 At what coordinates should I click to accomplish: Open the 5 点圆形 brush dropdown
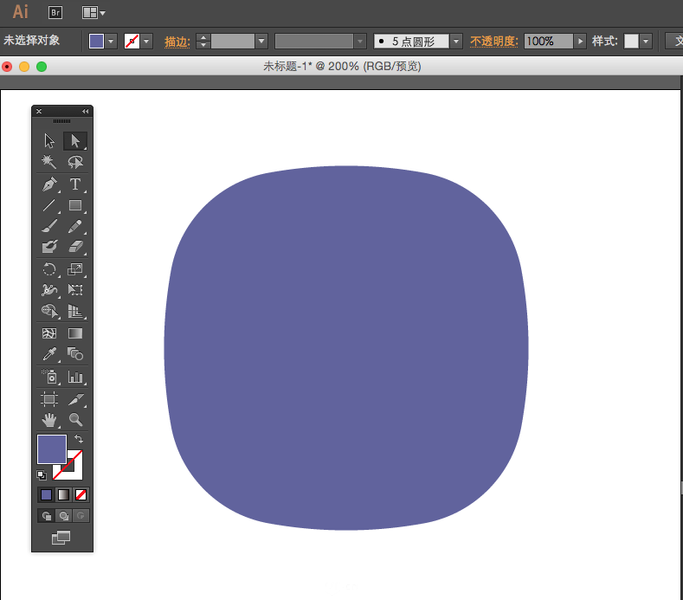click(456, 41)
